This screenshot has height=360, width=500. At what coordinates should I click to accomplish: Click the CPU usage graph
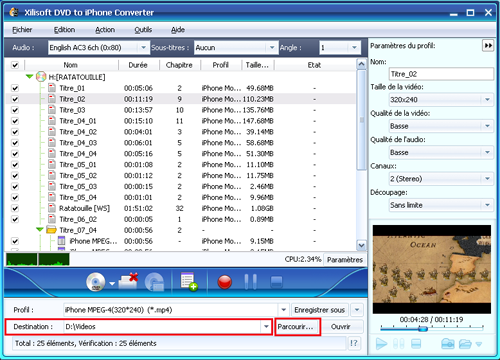[x=37, y=259]
